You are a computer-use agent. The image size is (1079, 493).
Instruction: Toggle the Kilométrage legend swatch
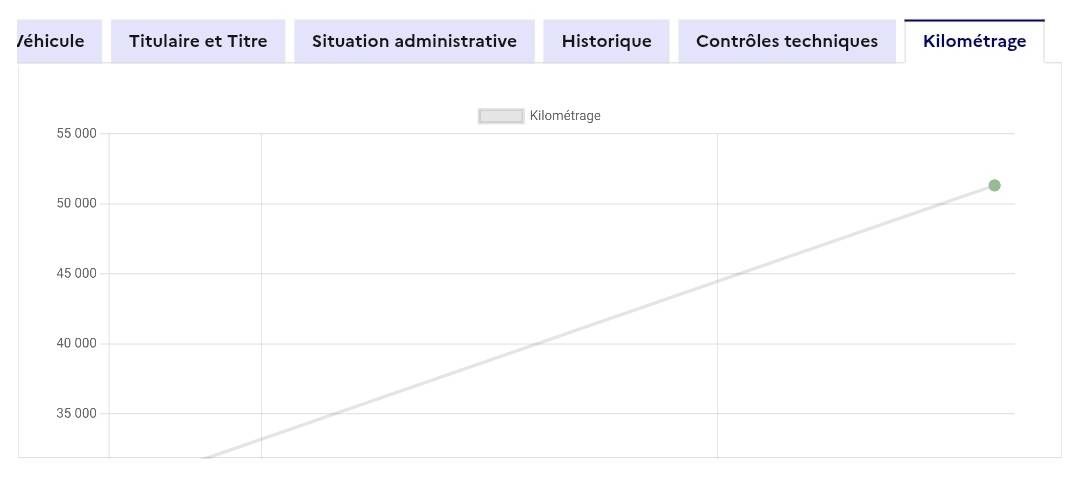(501, 116)
